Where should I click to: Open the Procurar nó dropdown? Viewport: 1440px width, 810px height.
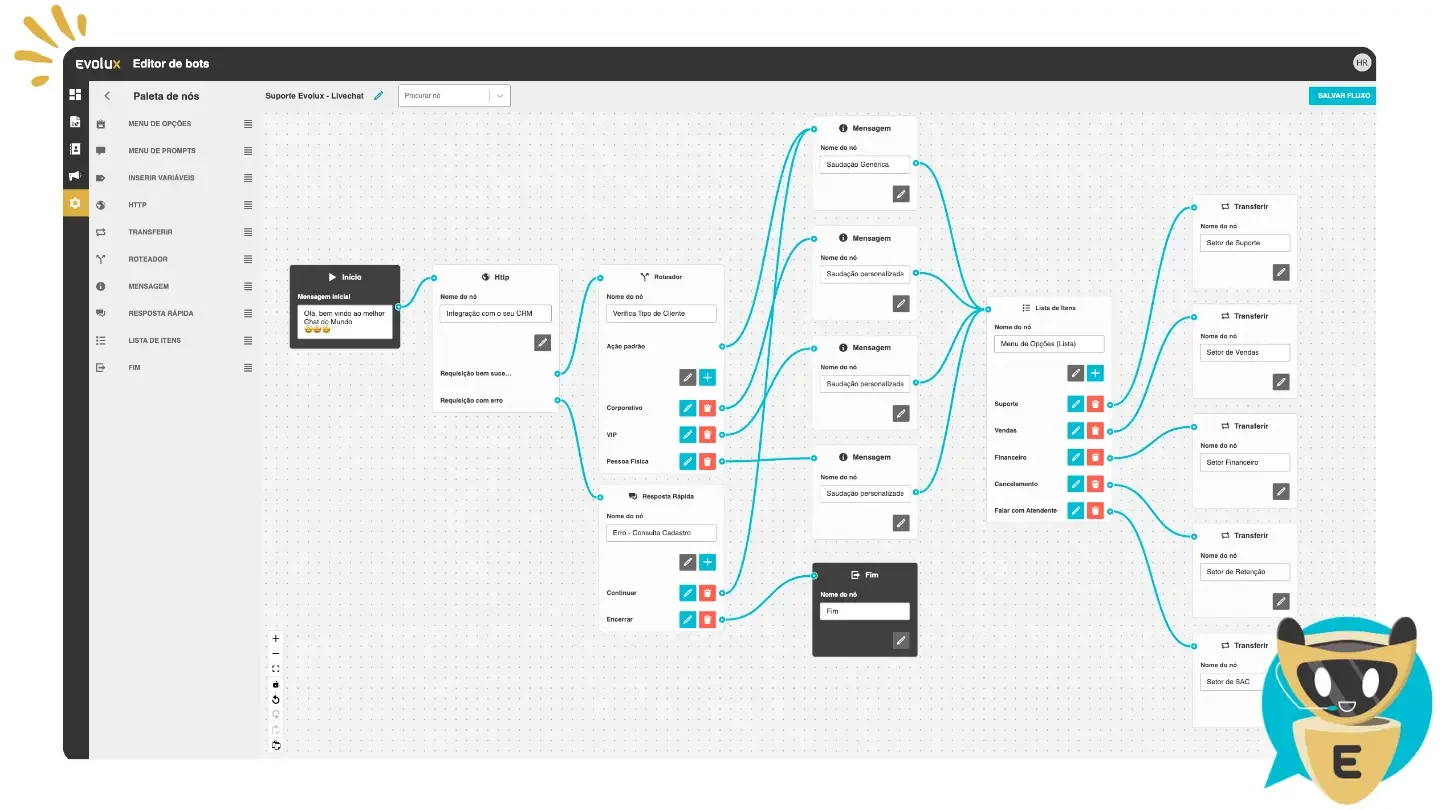tap(499, 96)
